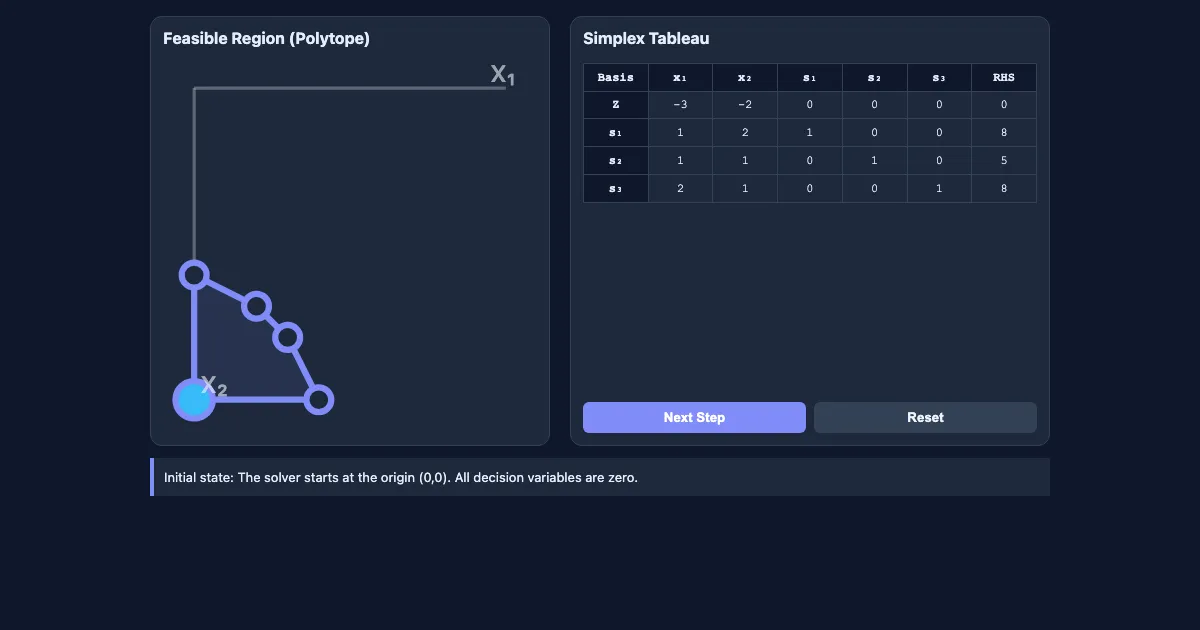Click the −2 cell in the Z row

coord(745,105)
